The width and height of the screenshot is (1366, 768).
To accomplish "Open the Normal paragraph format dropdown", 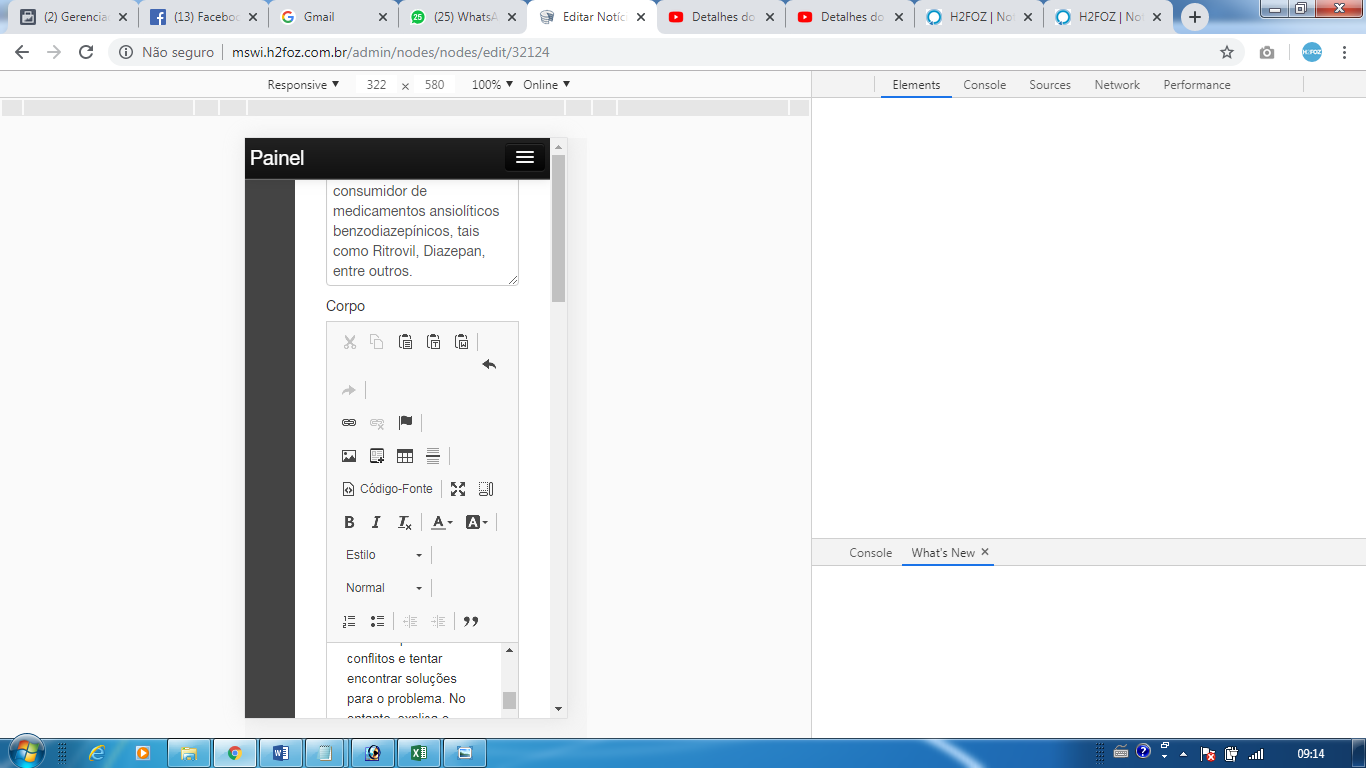I will point(384,588).
